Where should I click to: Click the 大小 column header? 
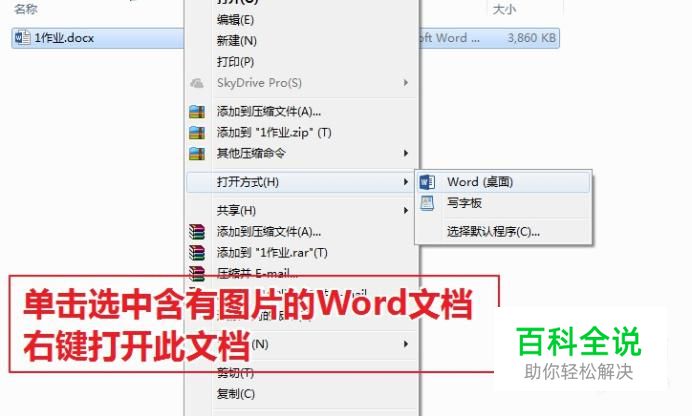(504, 9)
